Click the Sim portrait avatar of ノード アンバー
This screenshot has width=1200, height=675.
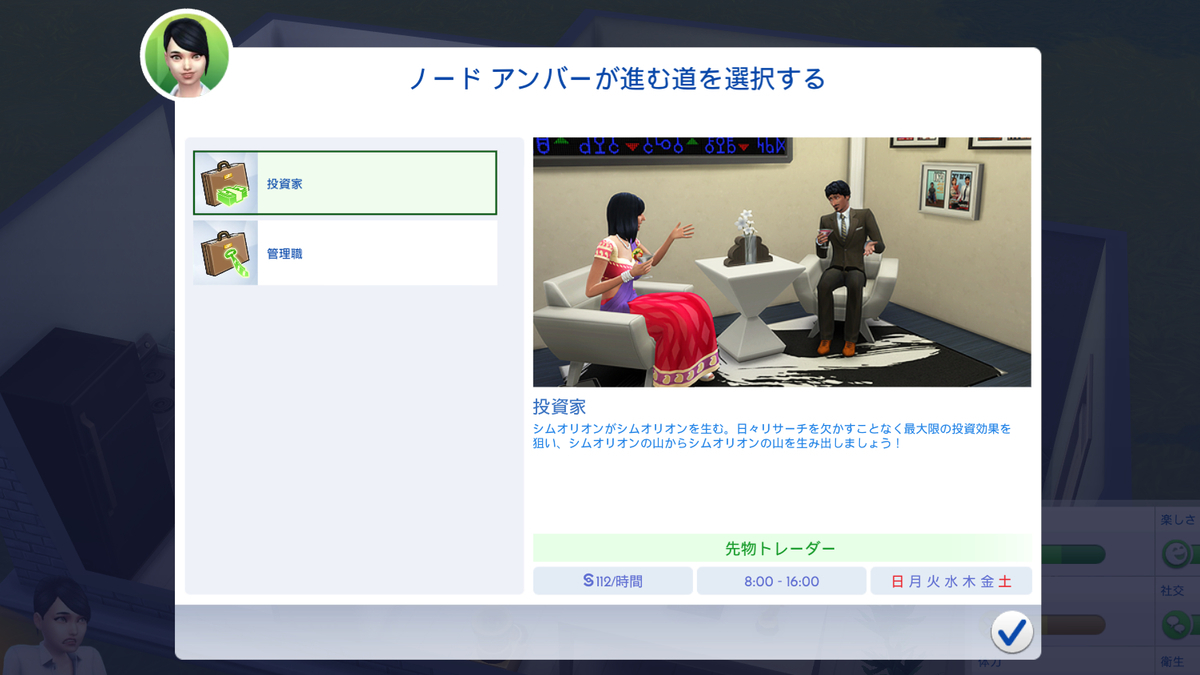[186, 54]
